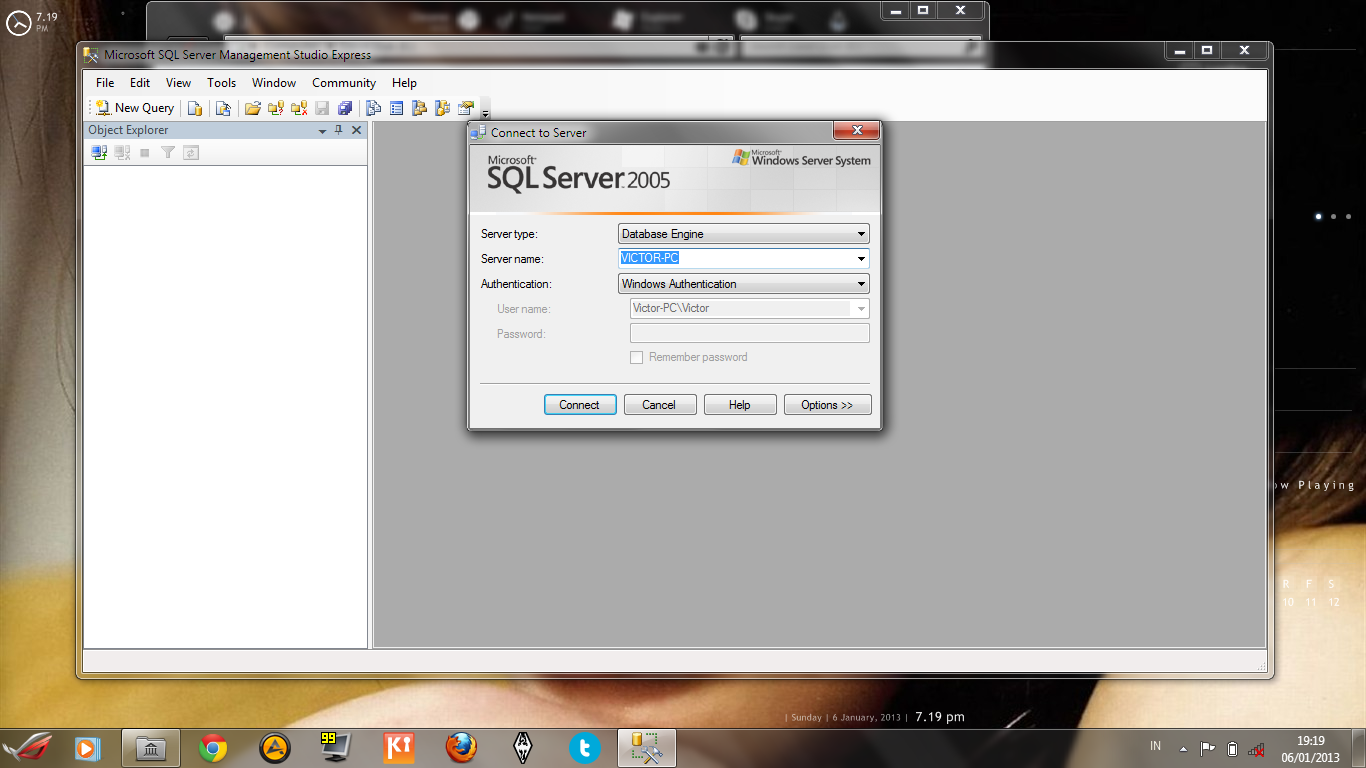Open the Community menu
Image resolution: width=1366 pixels, height=768 pixels.
[x=344, y=83]
